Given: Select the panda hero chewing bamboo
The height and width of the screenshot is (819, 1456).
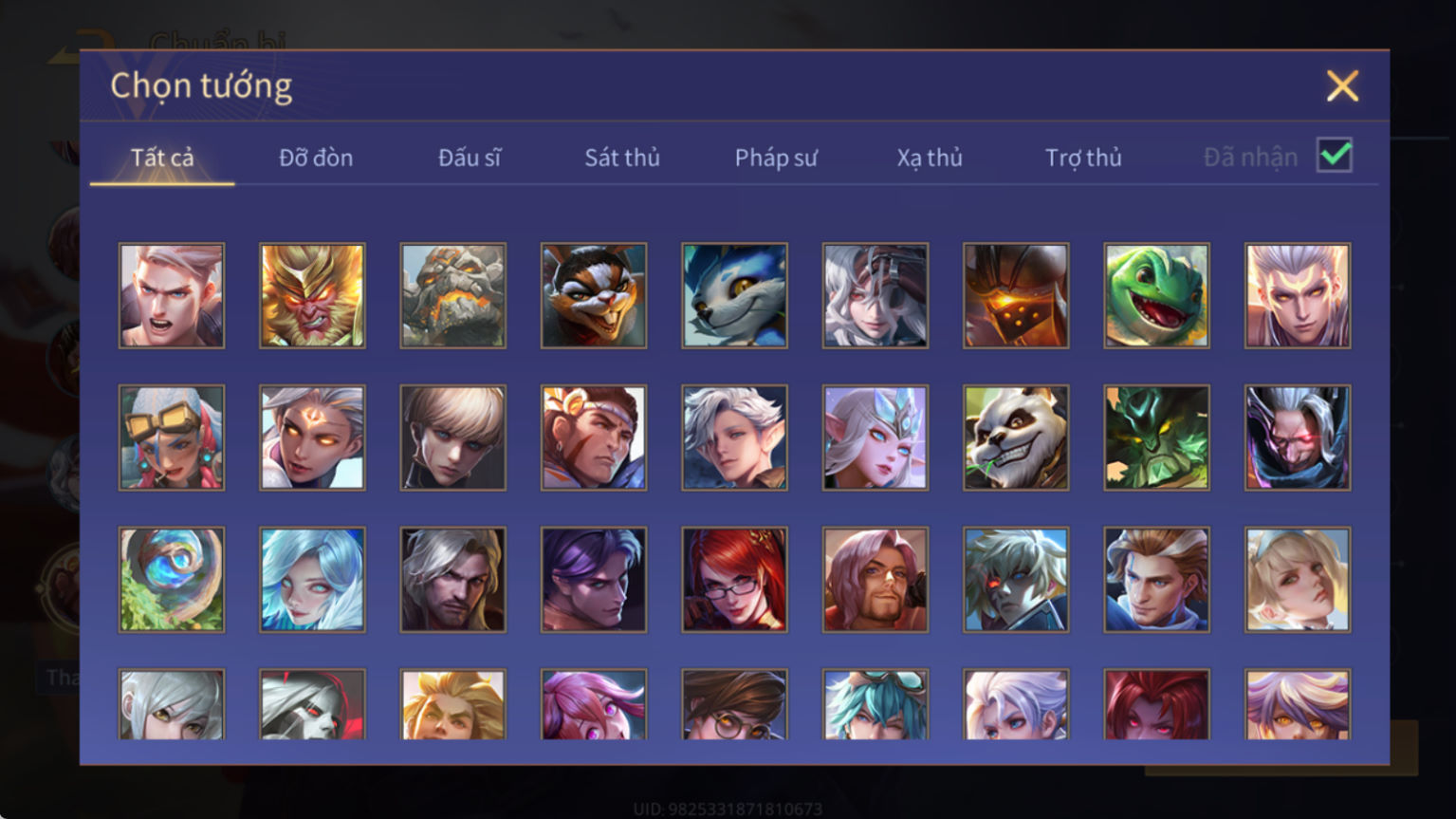Looking at the screenshot, I should click(1016, 437).
